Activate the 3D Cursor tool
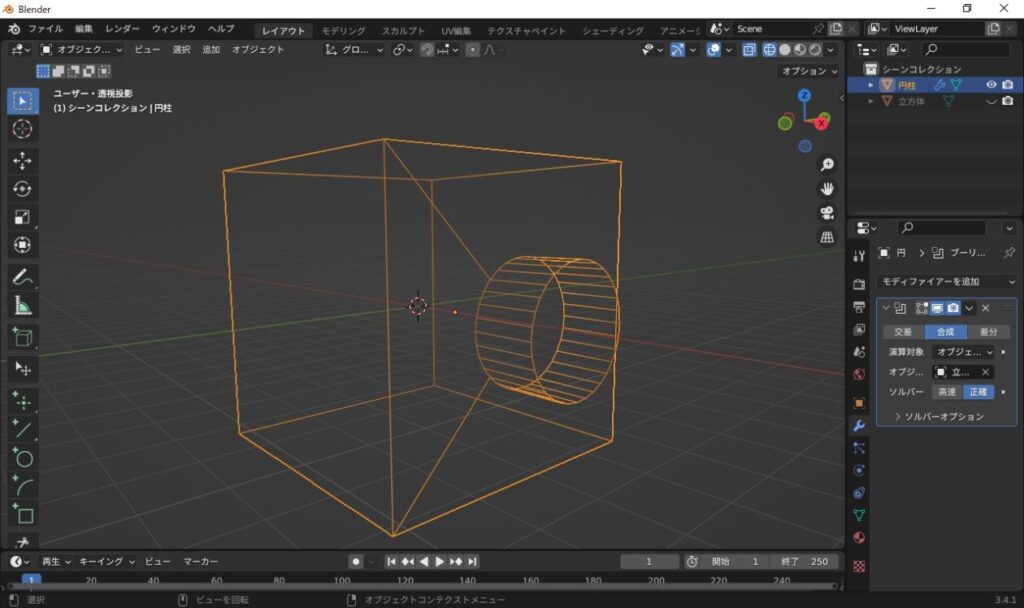This screenshot has width=1024, height=608. coord(23,129)
